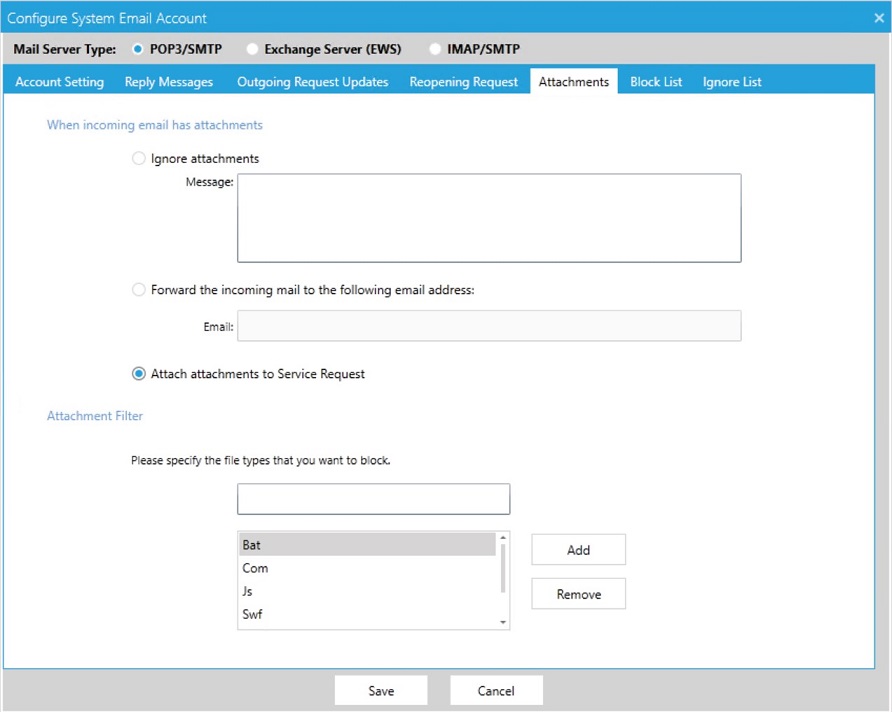Viewport: 892px width, 712px height.
Task: Switch to the Account Setting tab
Action: pyautogui.click(x=58, y=81)
